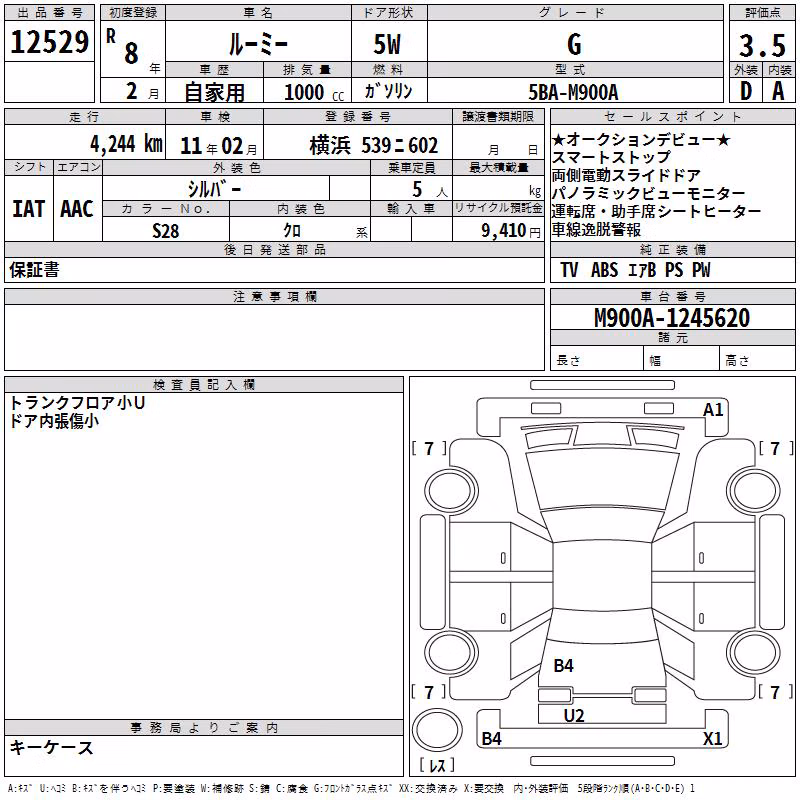Screen dimensions: 800x800
Task: Click damage mark X1 on rear bumper
Action: point(712,739)
